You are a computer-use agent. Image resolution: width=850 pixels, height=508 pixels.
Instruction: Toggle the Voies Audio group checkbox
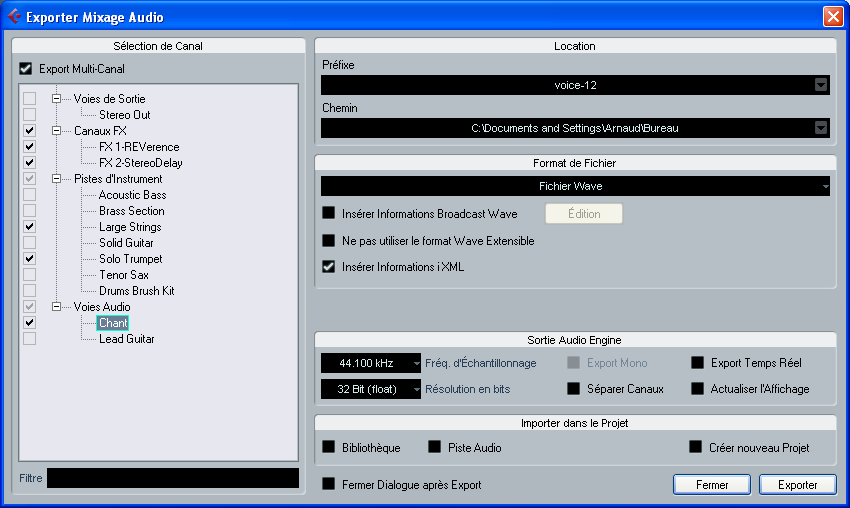click(x=29, y=307)
